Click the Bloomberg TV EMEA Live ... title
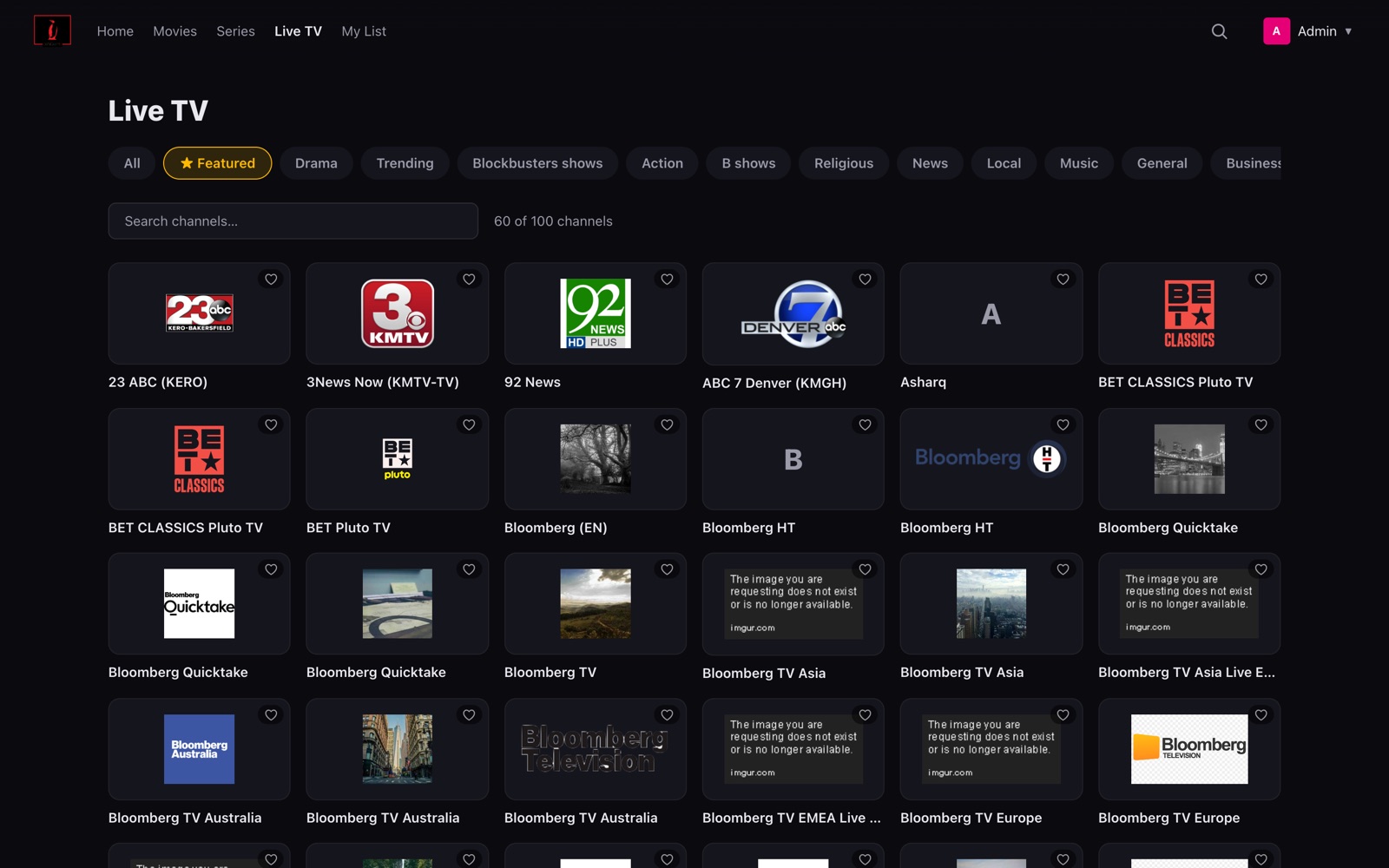Screen dimensions: 1389x868 tap(792, 818)
